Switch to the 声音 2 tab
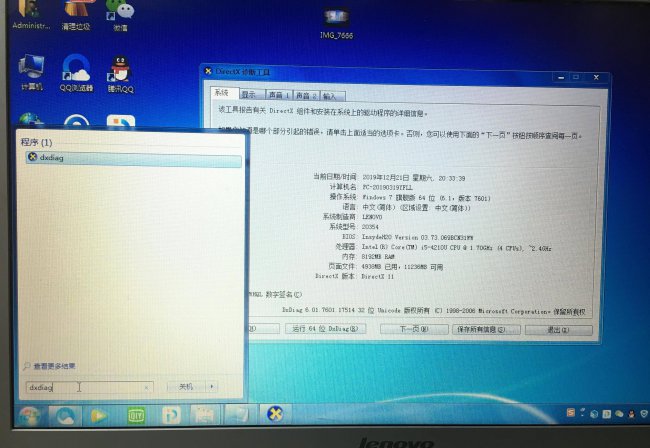 click(x=306, y=96)
